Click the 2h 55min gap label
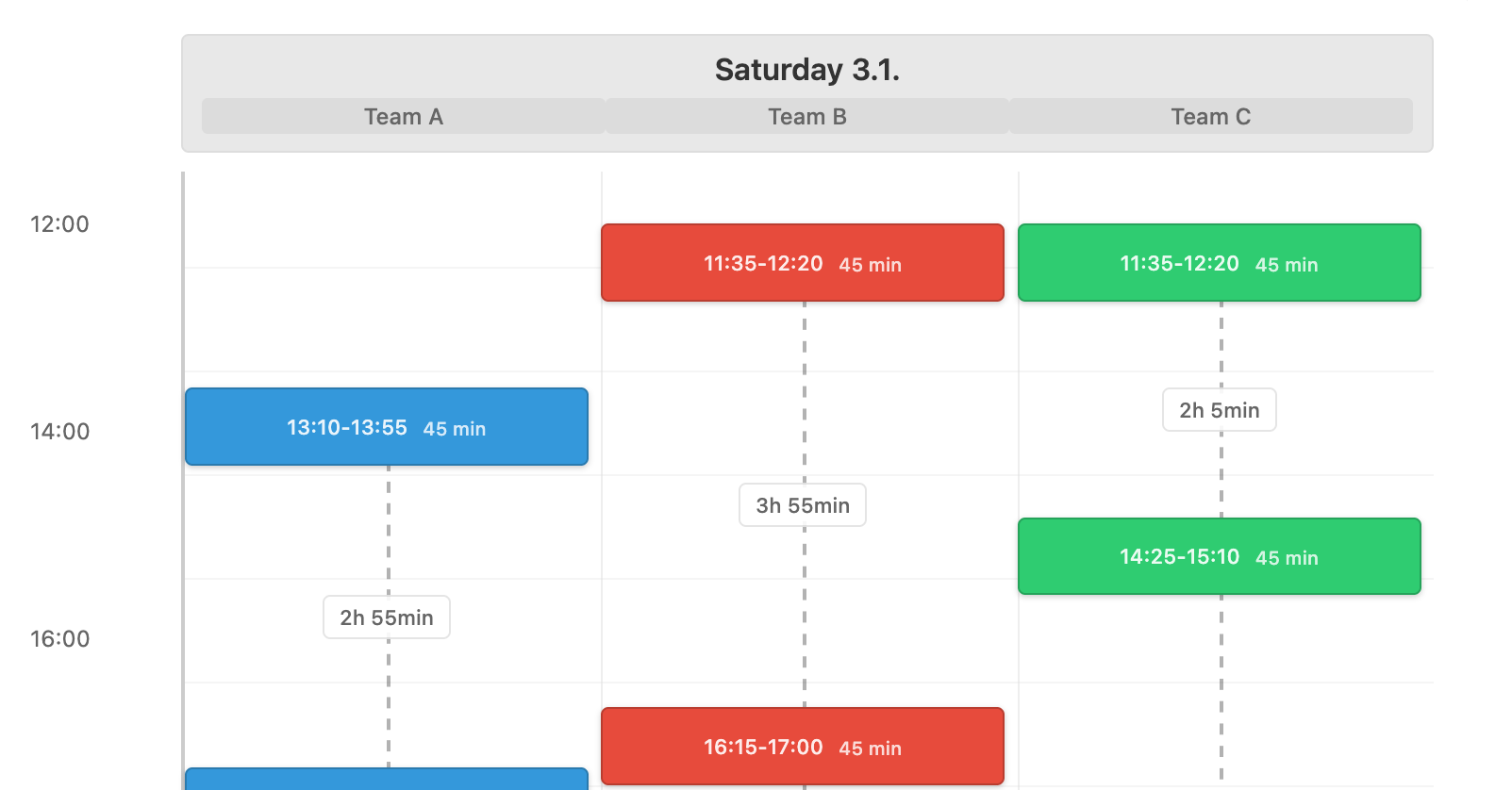Image resolution: width=1512 pixels, height=790 pixels. (x=386, y=617)
